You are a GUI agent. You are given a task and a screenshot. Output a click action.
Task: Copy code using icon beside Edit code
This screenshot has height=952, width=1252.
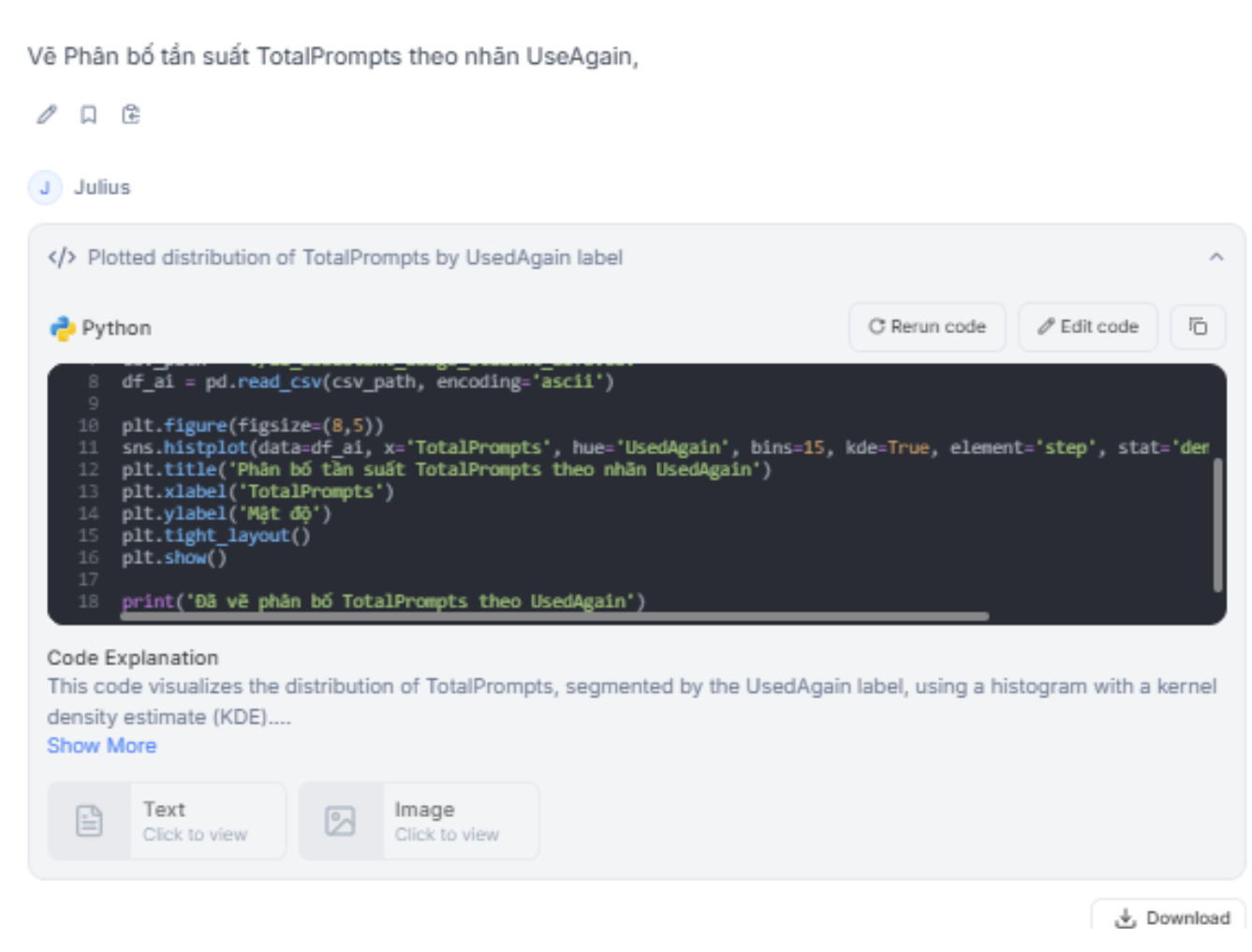coord(1198,327)
